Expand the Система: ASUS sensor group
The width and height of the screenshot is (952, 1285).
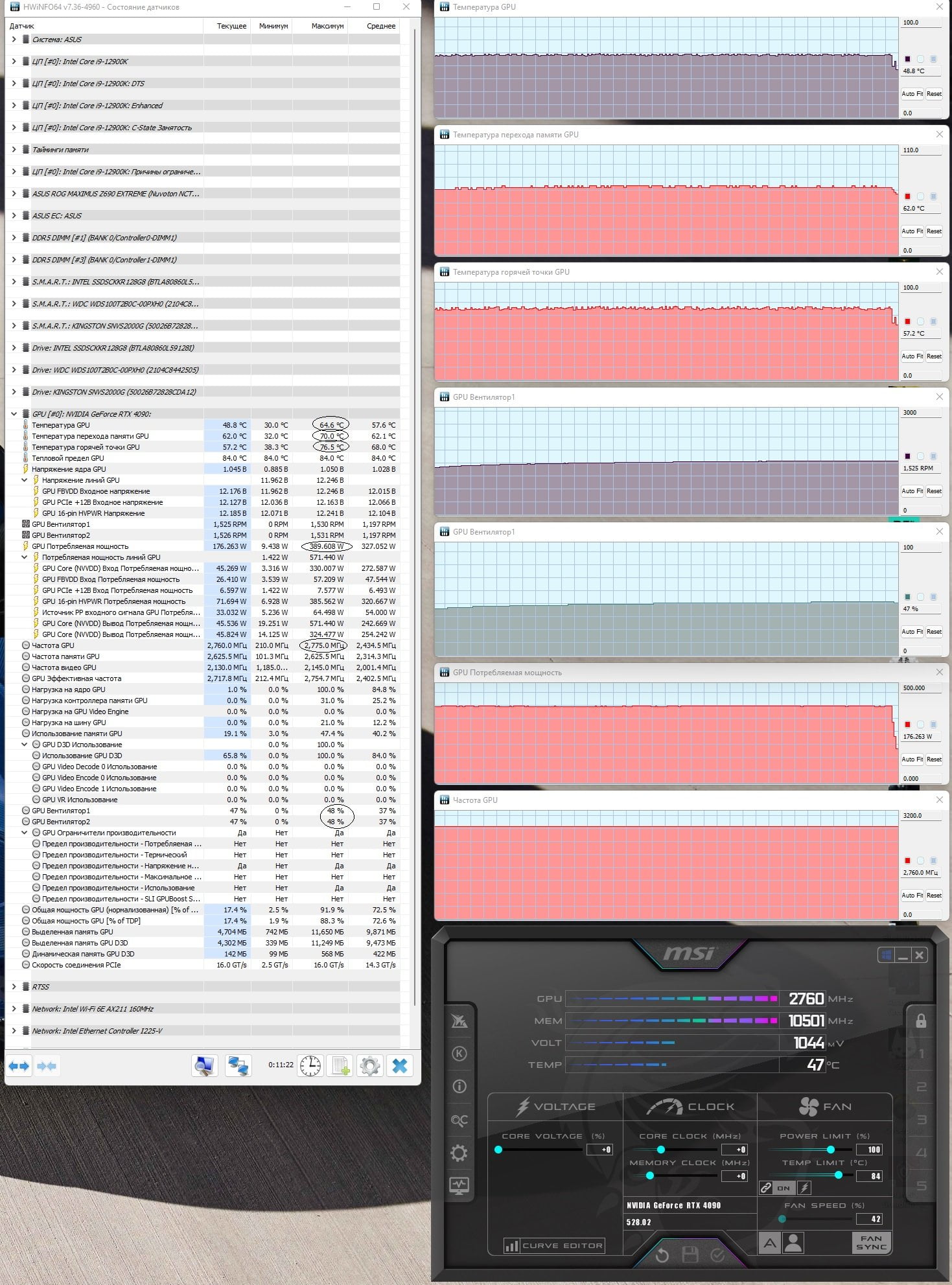[x=14, y=40]
